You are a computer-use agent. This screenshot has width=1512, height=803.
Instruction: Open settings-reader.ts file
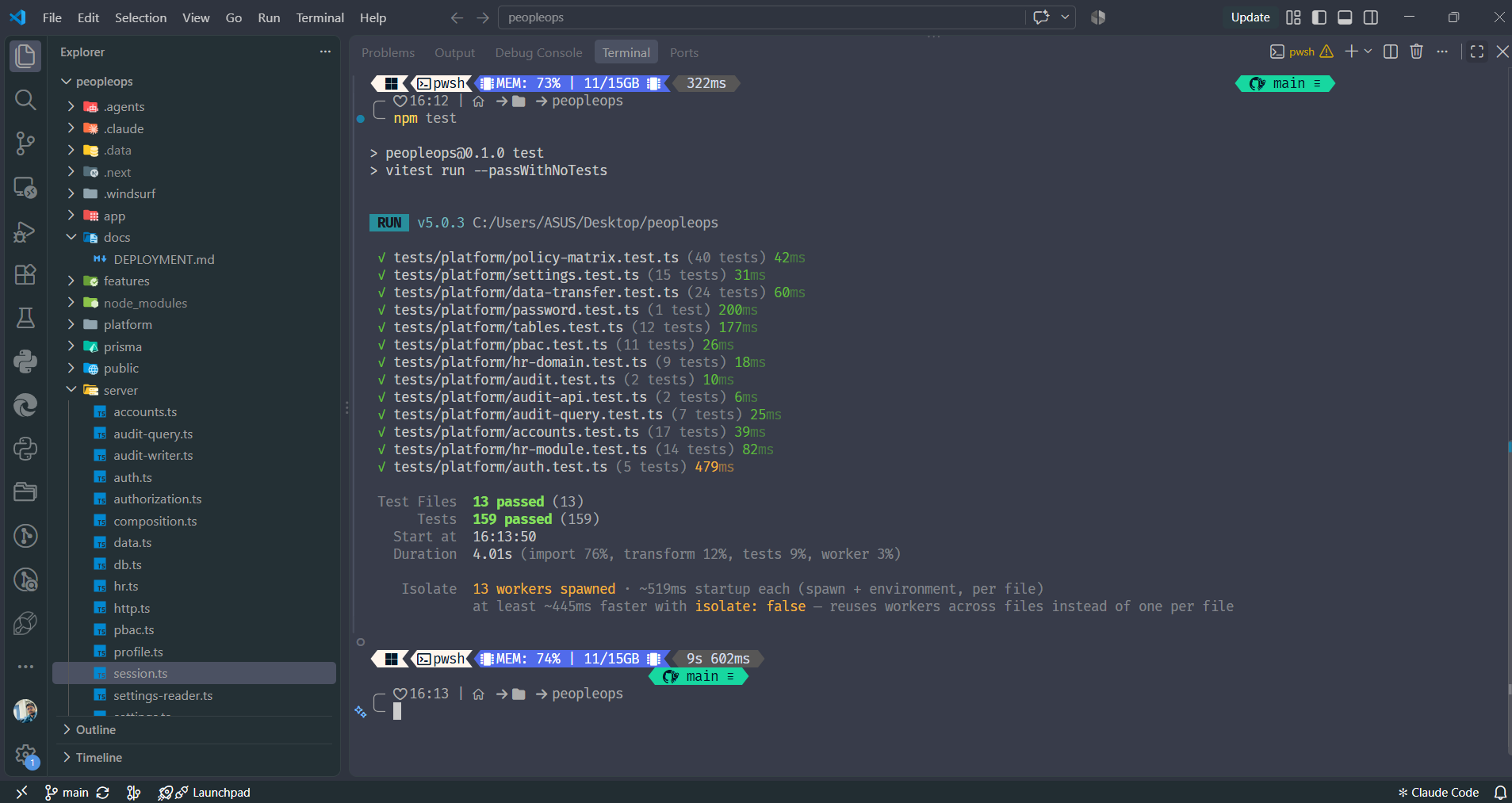[x=194, y=695]
